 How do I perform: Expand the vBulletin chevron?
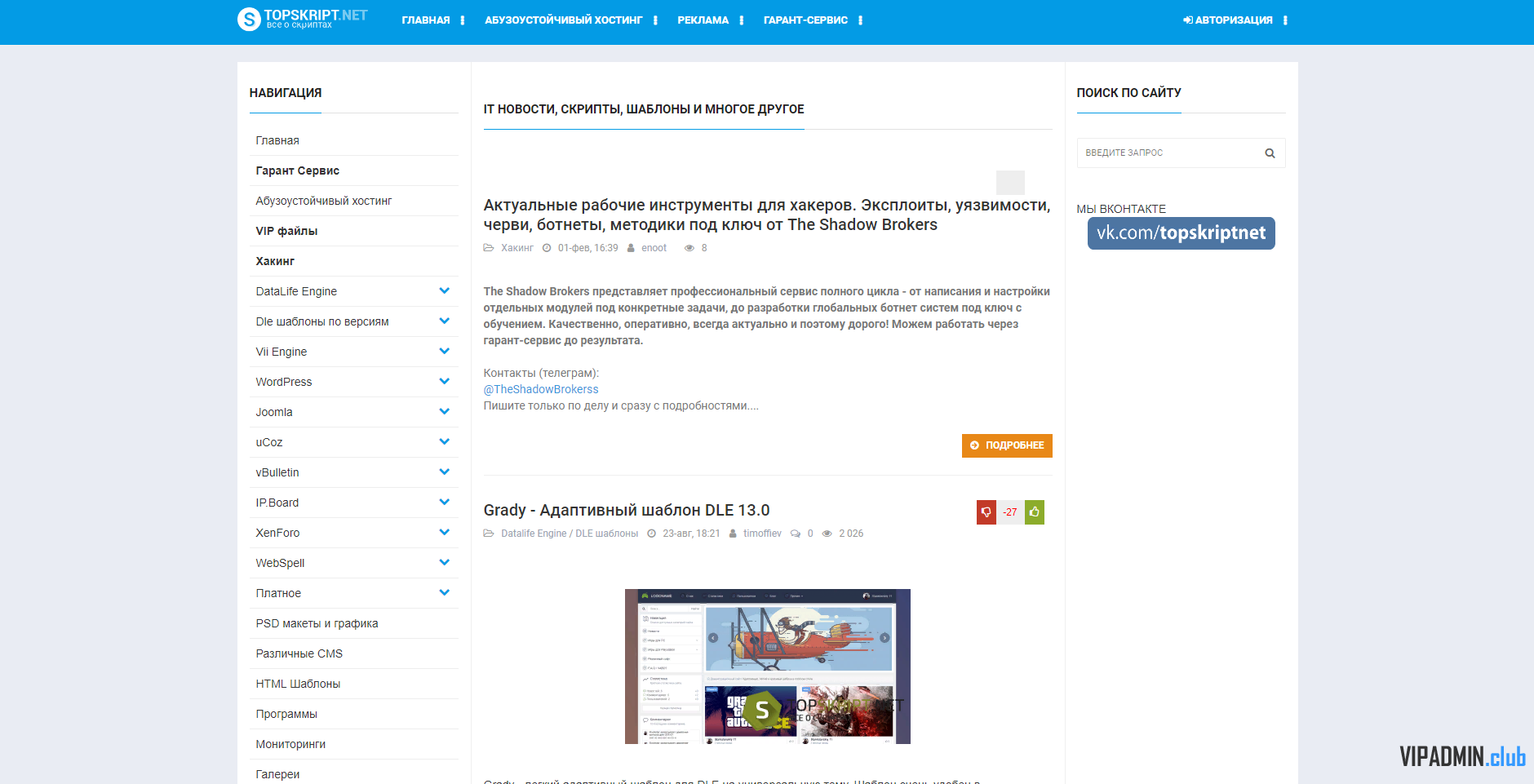(445, 472)
